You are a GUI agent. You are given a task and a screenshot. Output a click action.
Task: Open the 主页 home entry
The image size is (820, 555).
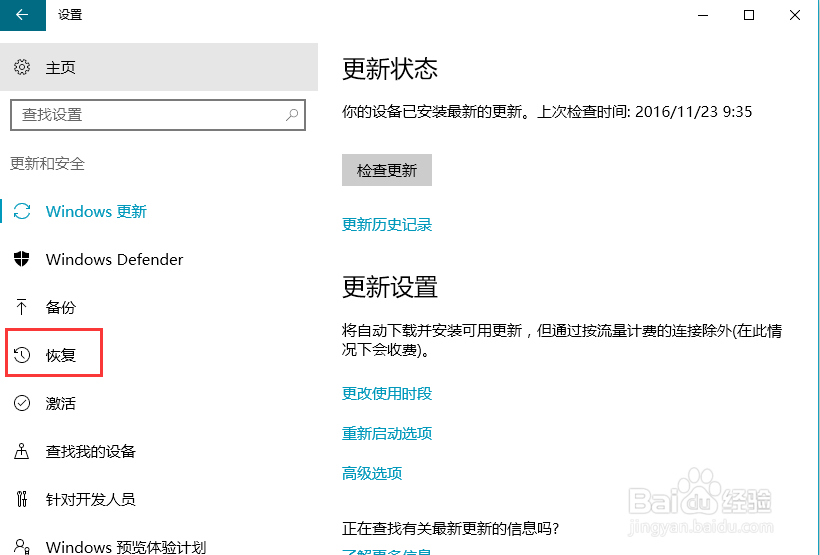point(159,67)
